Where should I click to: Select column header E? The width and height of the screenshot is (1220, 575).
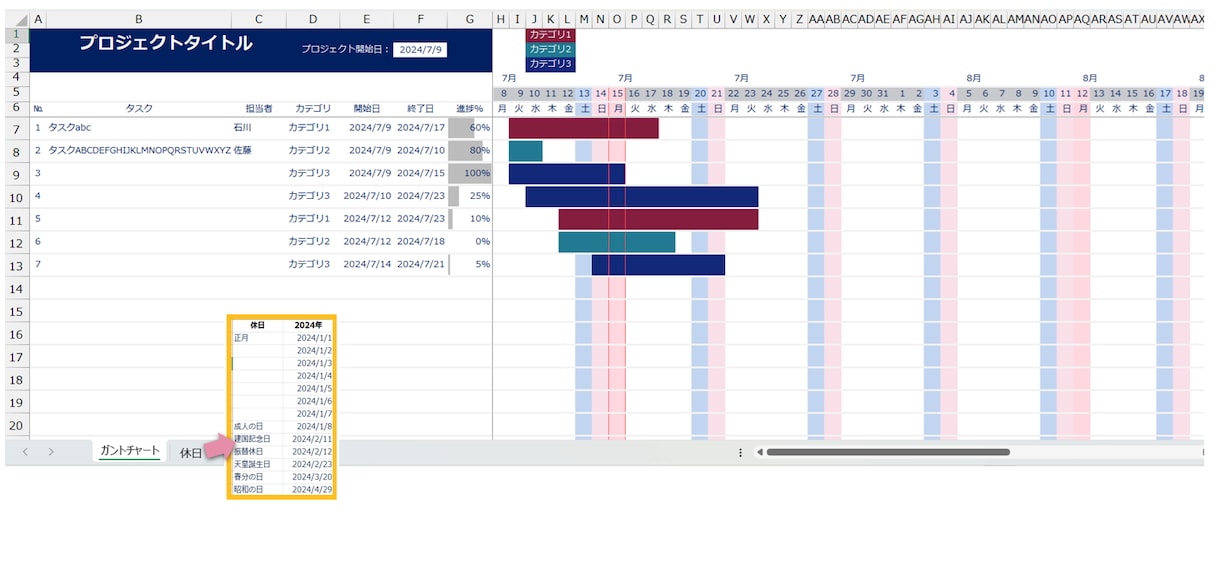point(367,20)
